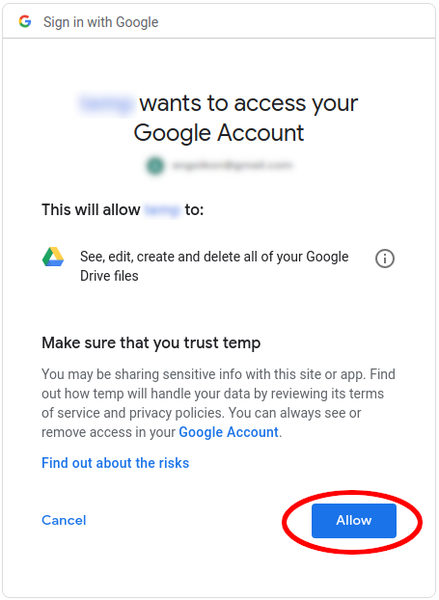Open the Google Account link

[228, 432]
